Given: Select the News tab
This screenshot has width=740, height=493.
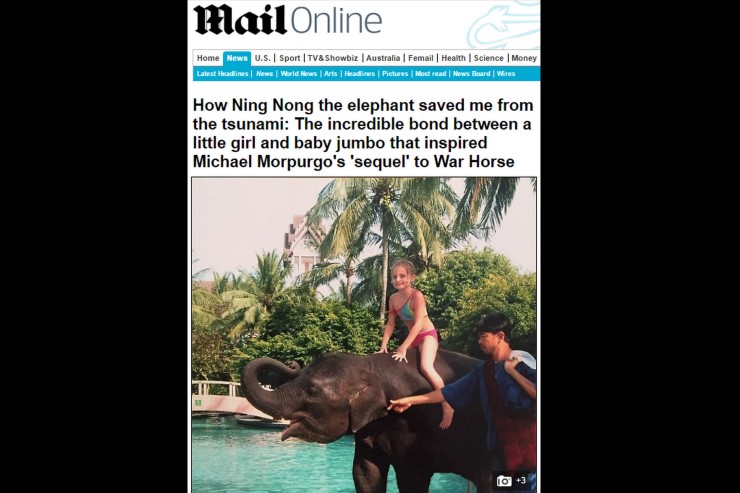Looking at the screenshot, I should coord(237,58).
